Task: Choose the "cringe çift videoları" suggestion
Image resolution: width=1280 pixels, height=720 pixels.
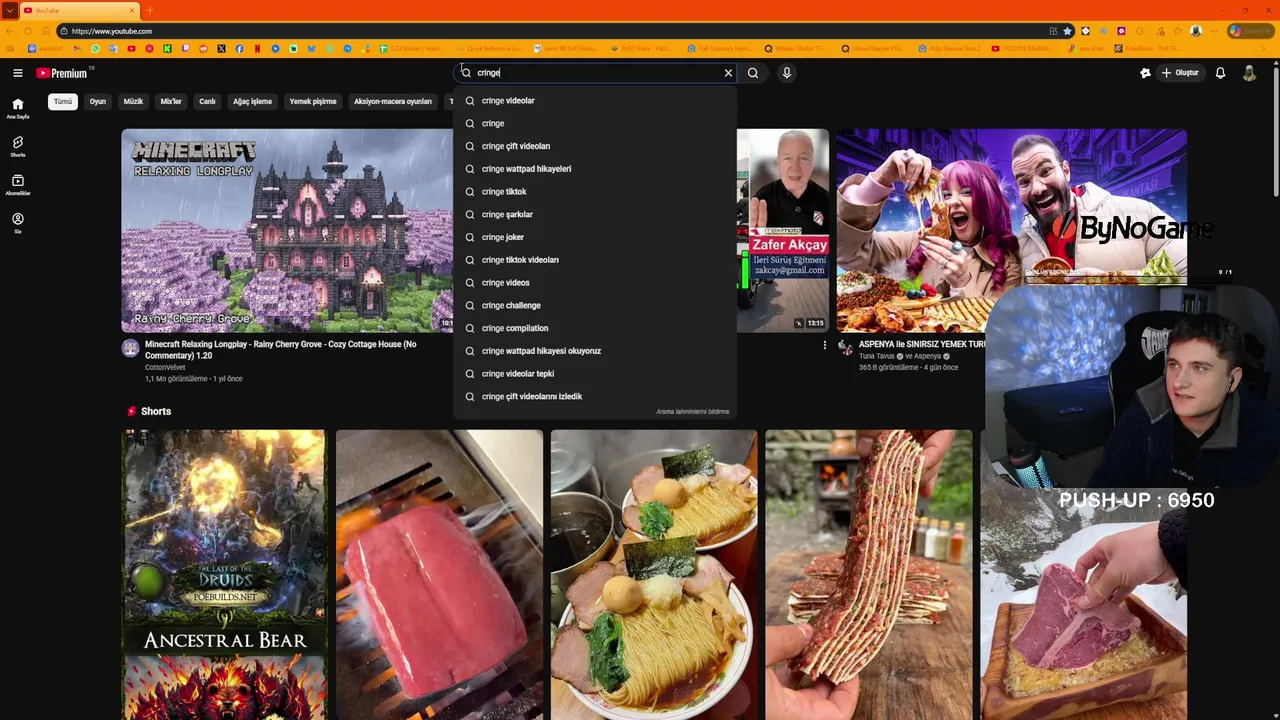Action: point(595,146)
